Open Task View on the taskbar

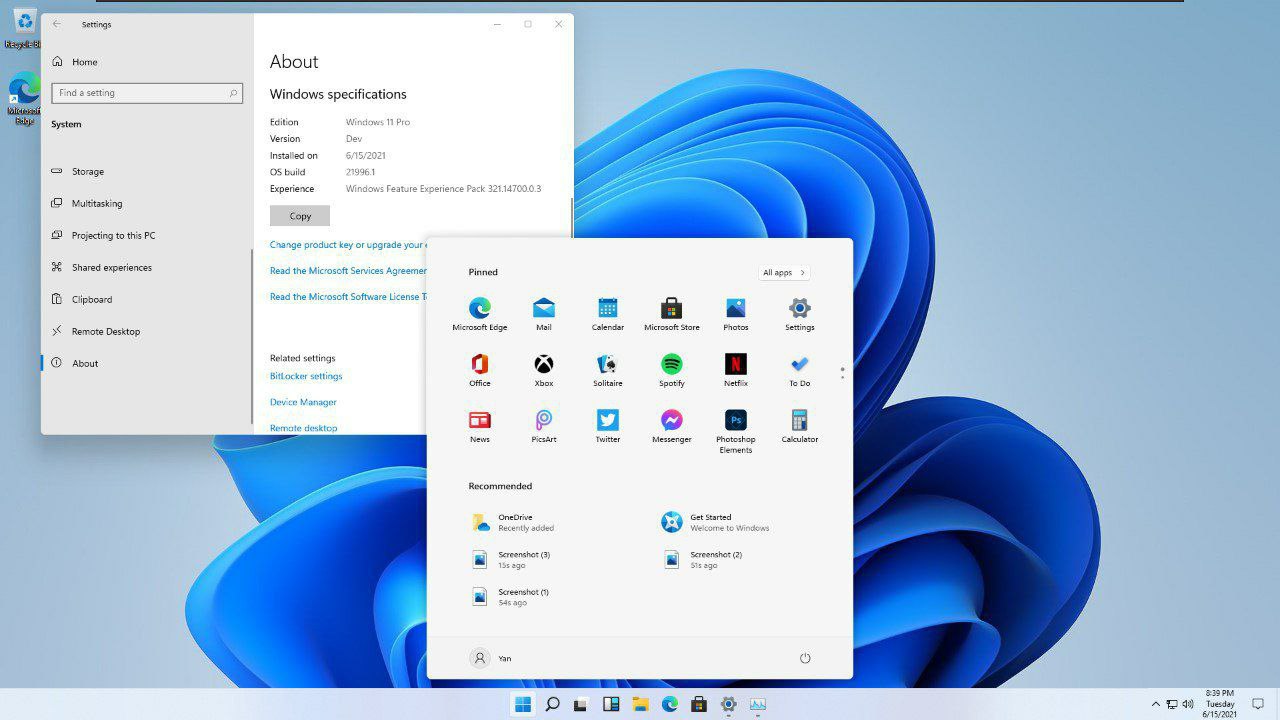click(x=581, y=704)
